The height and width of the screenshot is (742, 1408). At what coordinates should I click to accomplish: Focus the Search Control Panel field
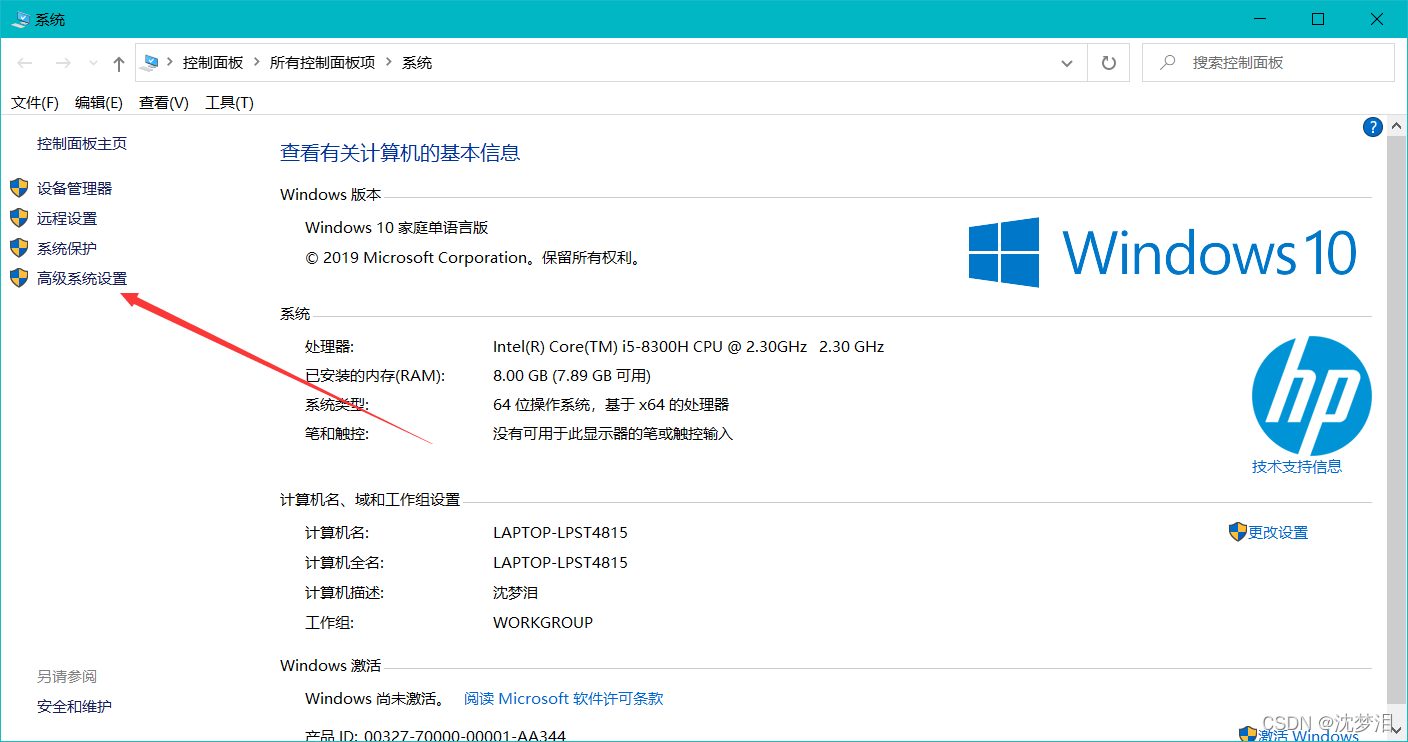[1268, 62]
